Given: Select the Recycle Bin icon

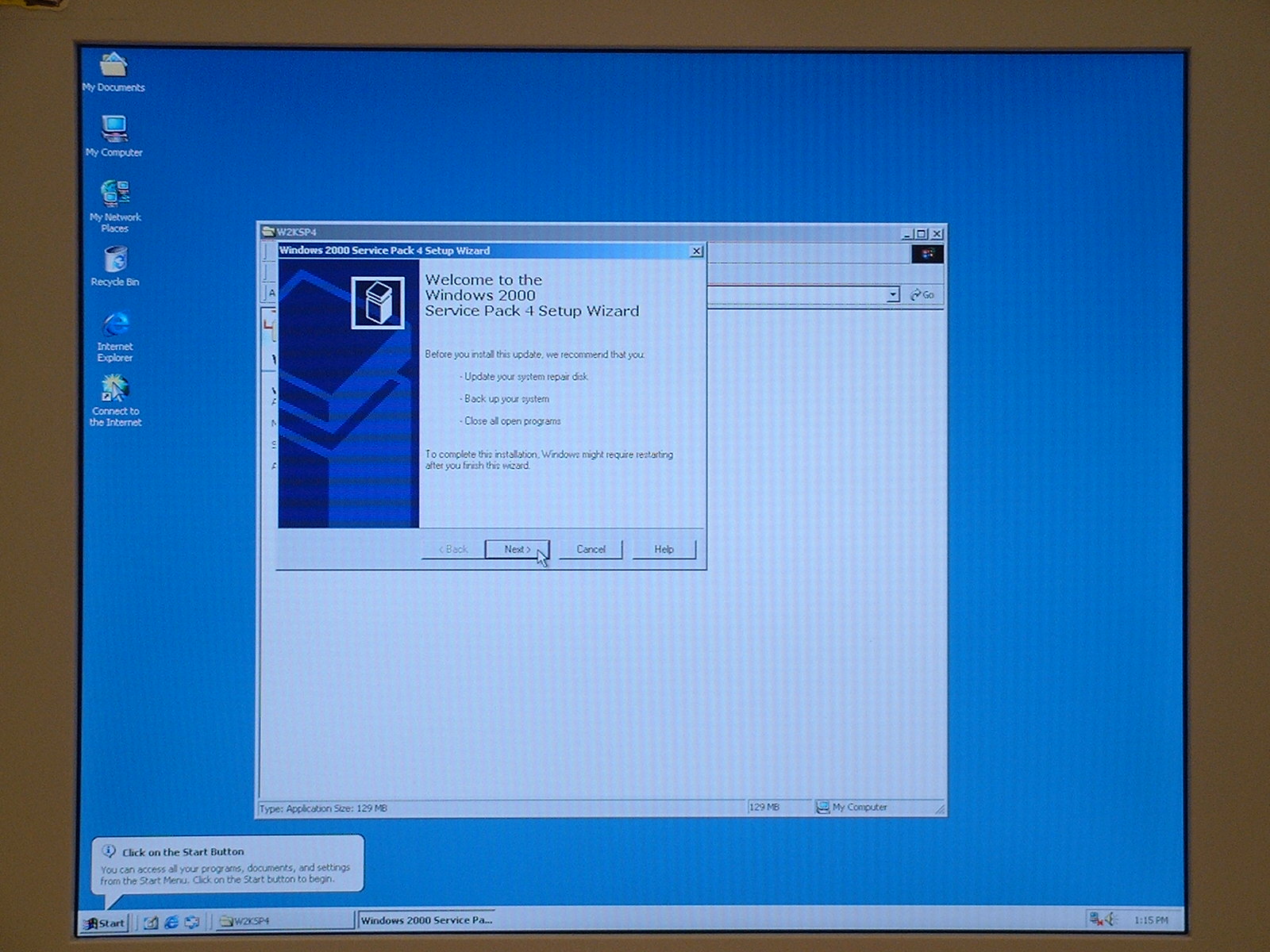Looking at the screenshot, I should click(x=115, y=259).
